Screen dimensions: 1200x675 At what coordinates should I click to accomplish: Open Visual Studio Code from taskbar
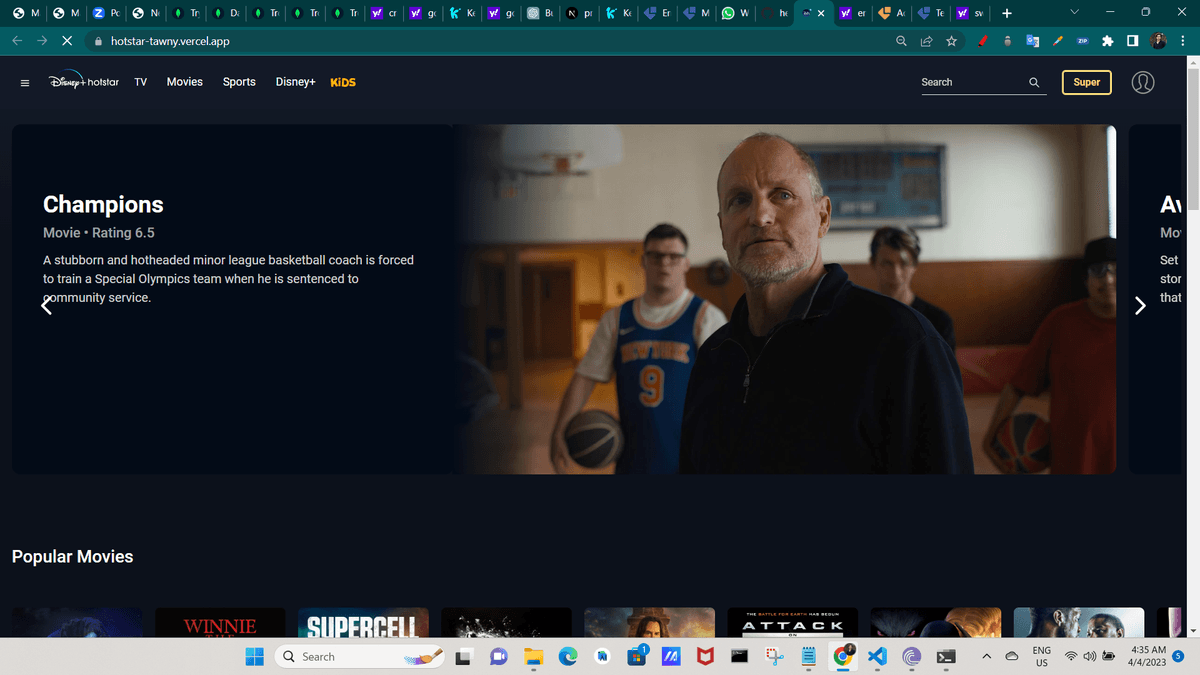pyautogui.click(x=878, y=656)
